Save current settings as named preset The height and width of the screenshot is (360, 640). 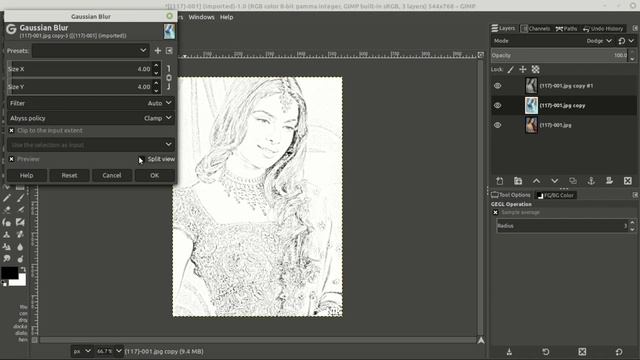[x=158, y=51]
